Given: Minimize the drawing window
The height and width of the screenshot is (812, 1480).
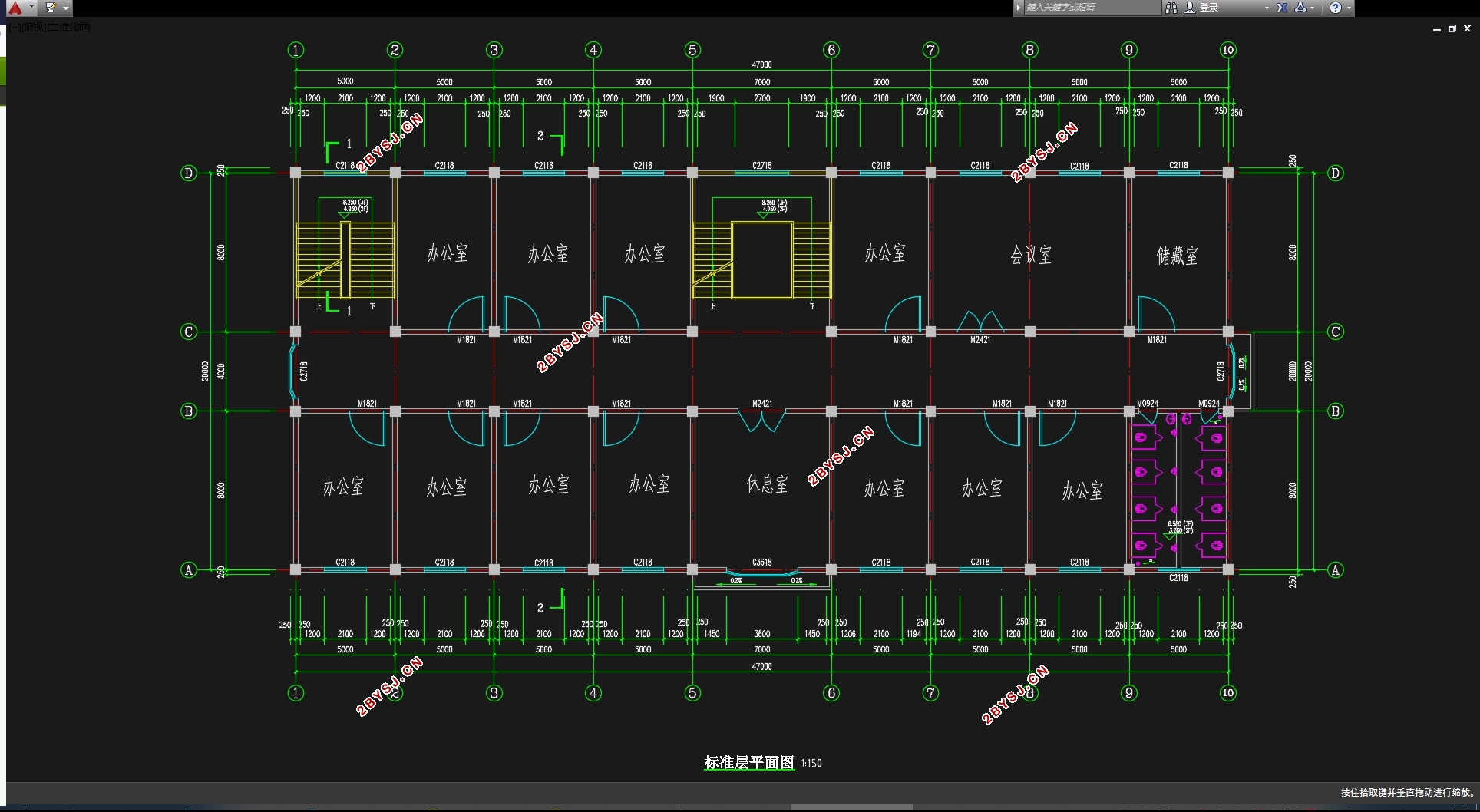Looking at the screenshot, I should pos(1437,28).
